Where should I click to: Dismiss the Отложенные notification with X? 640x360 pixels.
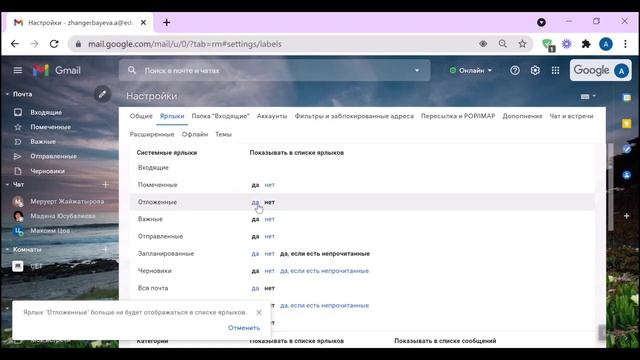pos(259,312)
